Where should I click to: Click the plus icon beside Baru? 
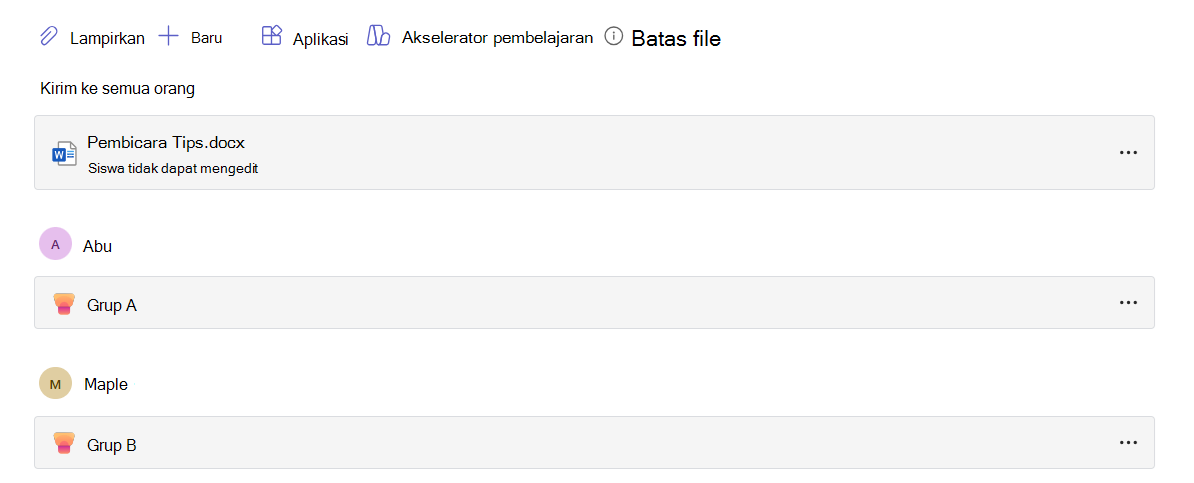168,37
